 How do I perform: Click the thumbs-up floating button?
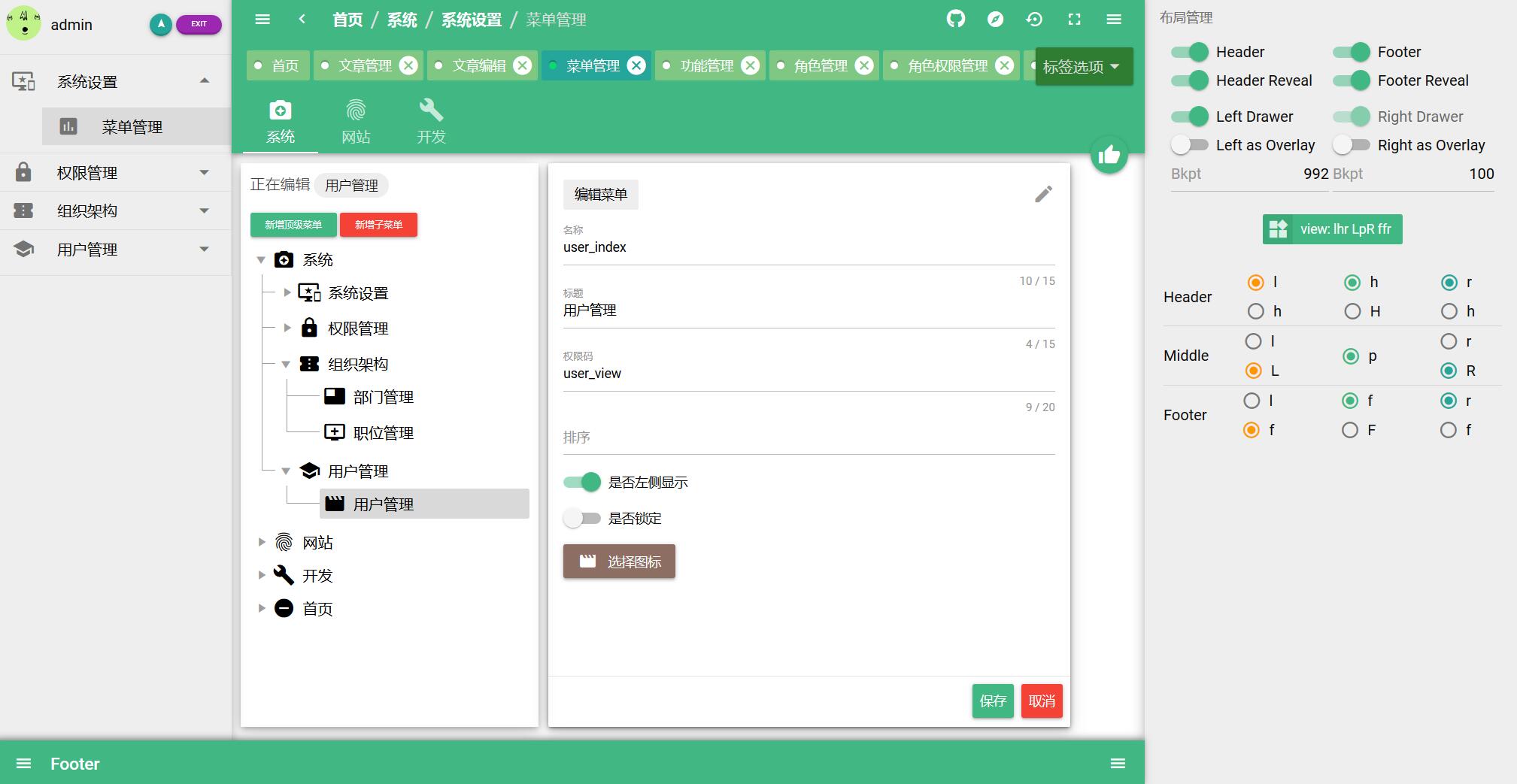1109,155
